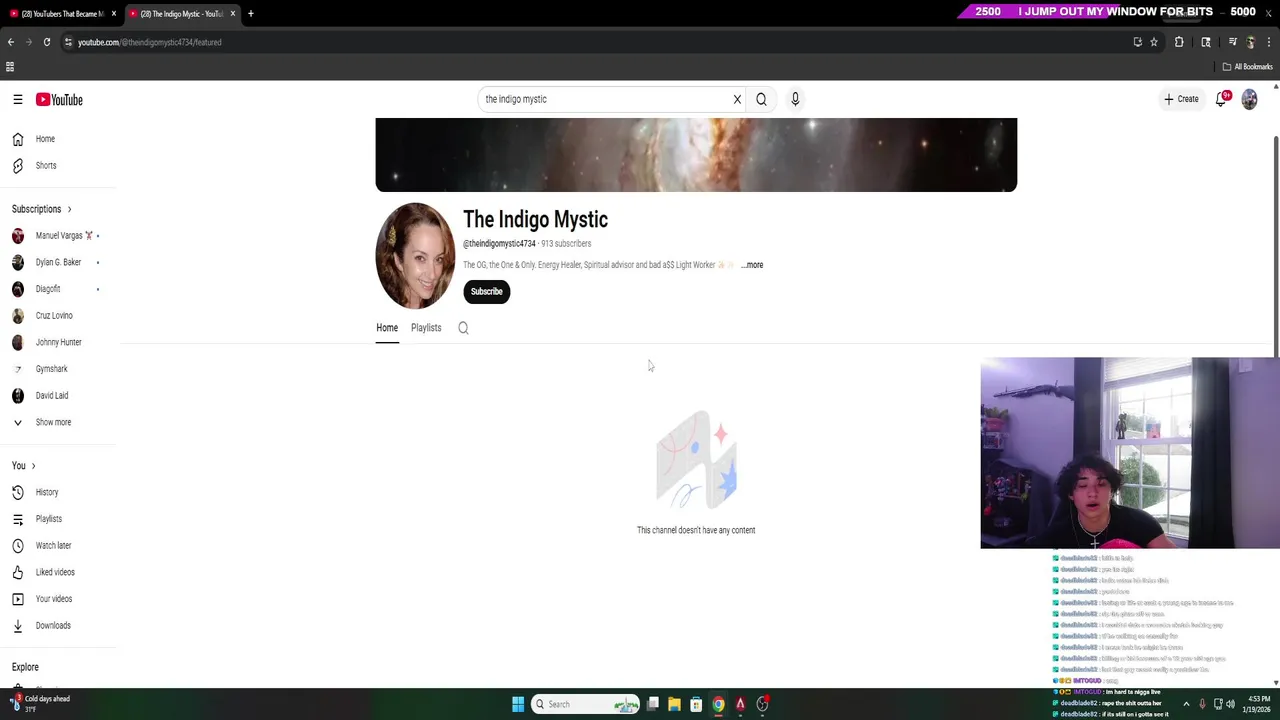Open the Windows Start menu

click(x=518, y=704)
